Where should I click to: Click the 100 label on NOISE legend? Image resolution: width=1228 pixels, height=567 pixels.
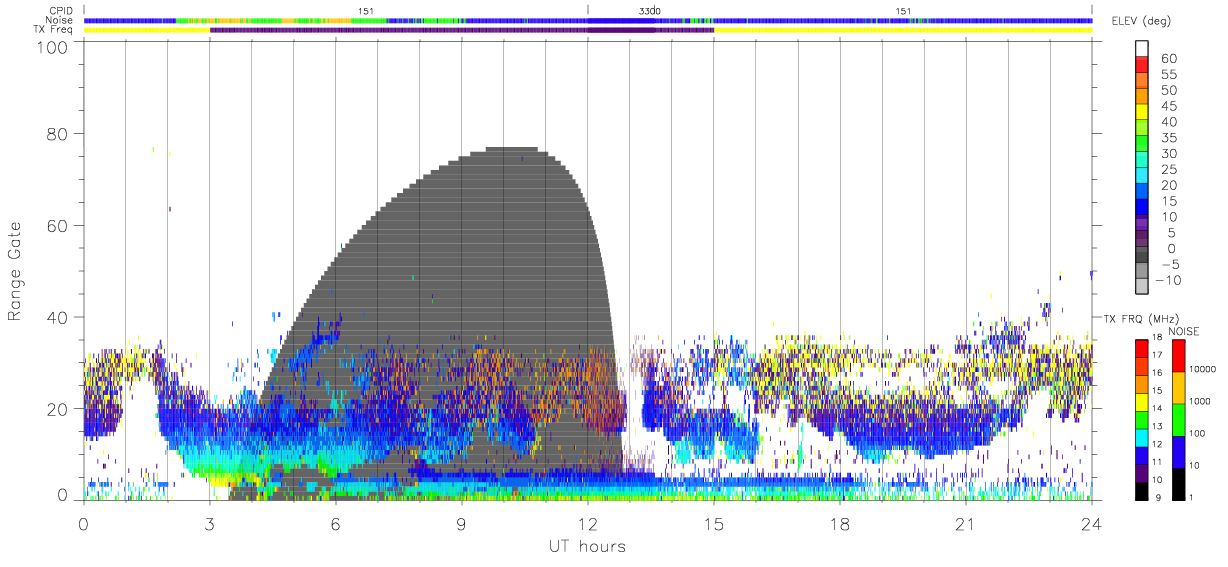[x=1199, y=433]
